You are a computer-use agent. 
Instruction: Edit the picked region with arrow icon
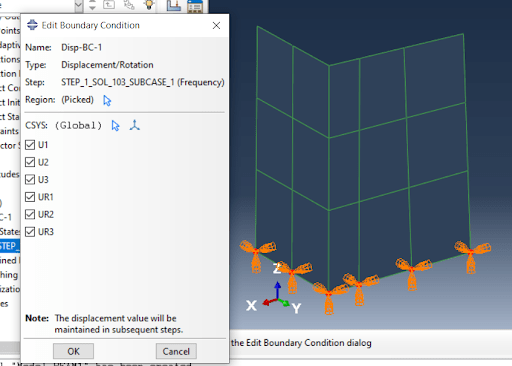tap(107, 100)
